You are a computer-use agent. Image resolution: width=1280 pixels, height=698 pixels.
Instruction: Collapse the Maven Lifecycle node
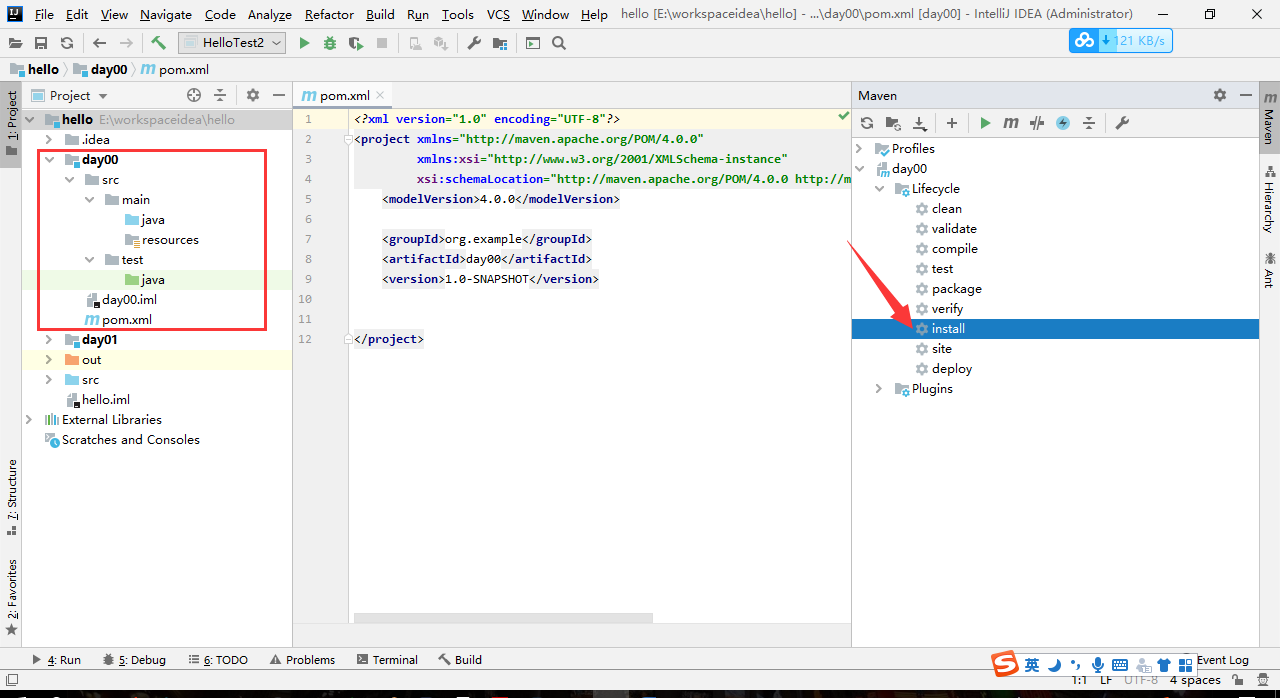(x=879, y=189)
